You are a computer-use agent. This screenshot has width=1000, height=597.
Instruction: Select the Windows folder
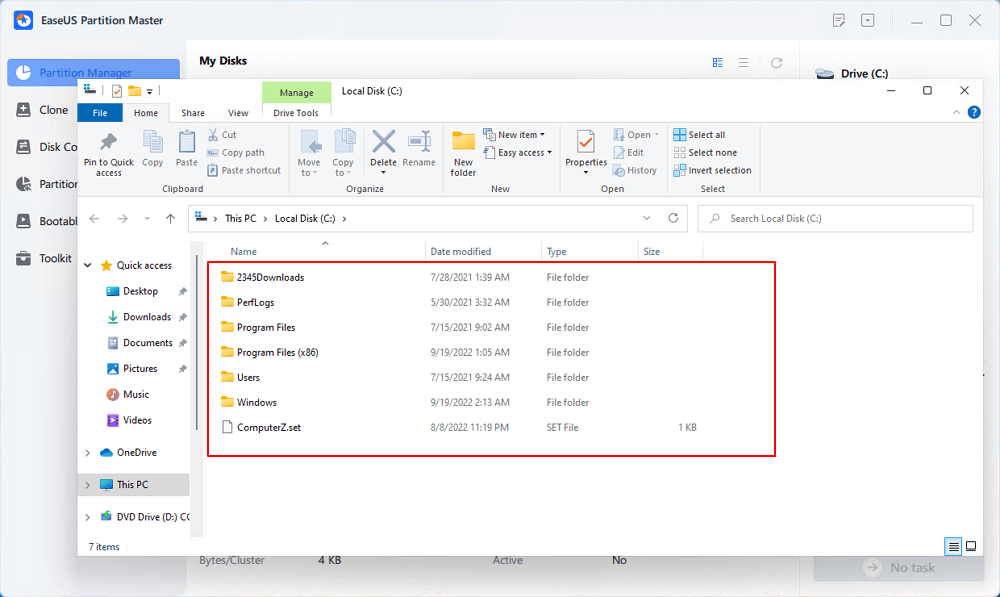256,402
